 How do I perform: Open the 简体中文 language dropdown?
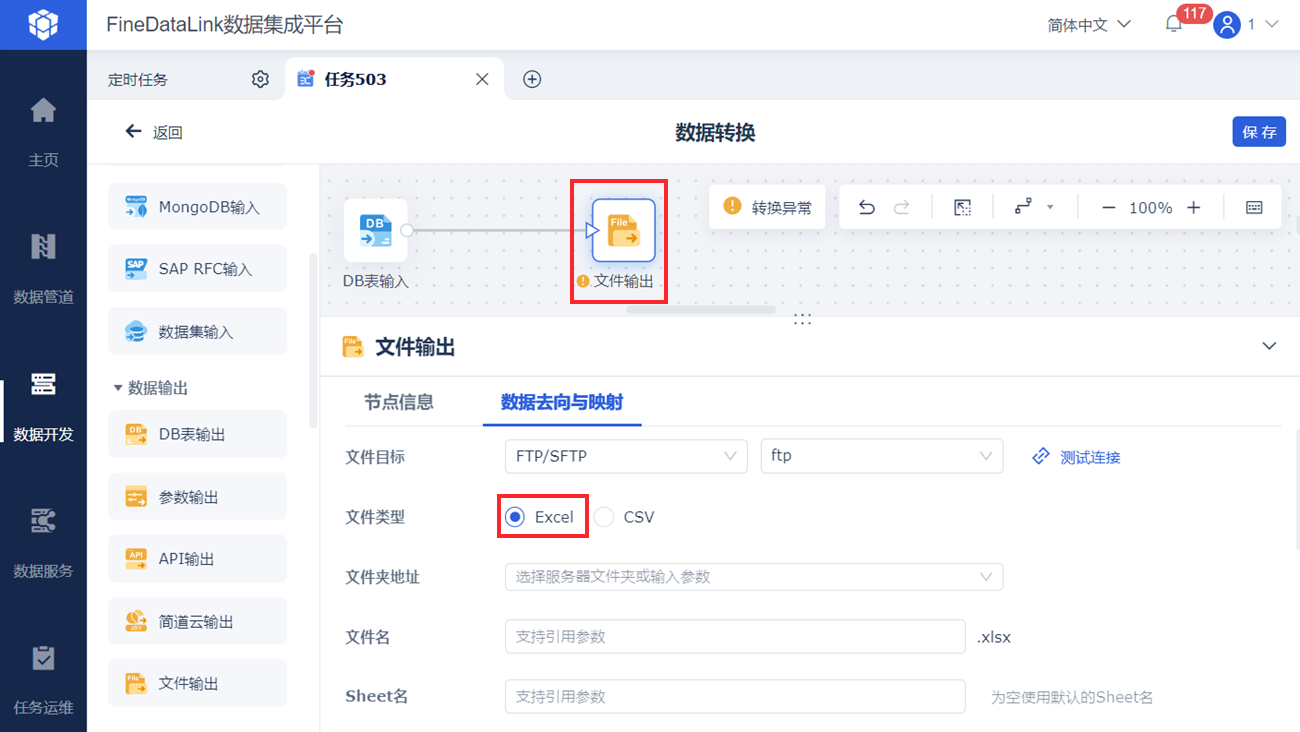[1089, 25]
